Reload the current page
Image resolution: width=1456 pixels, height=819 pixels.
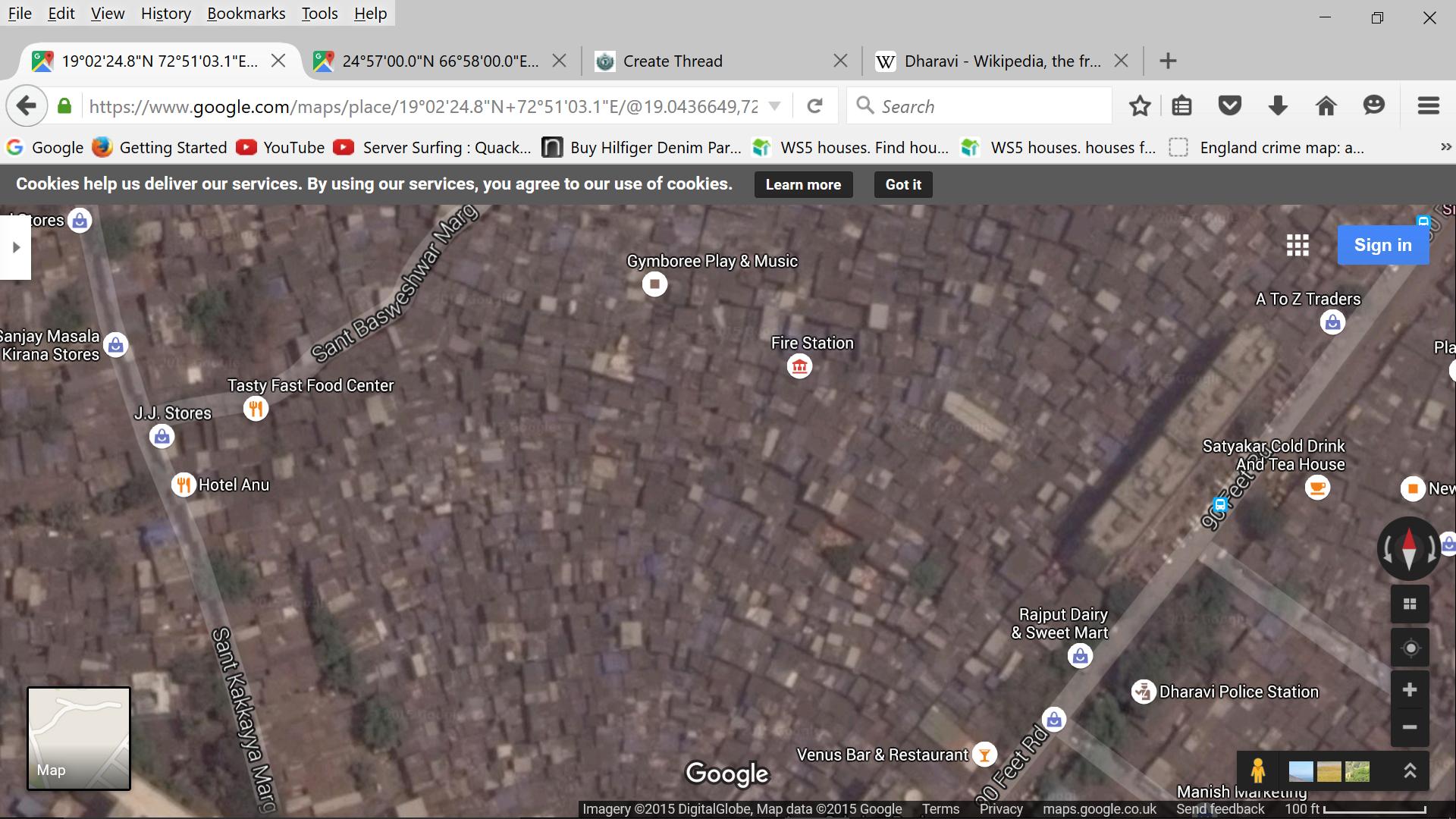click(815, 106)
